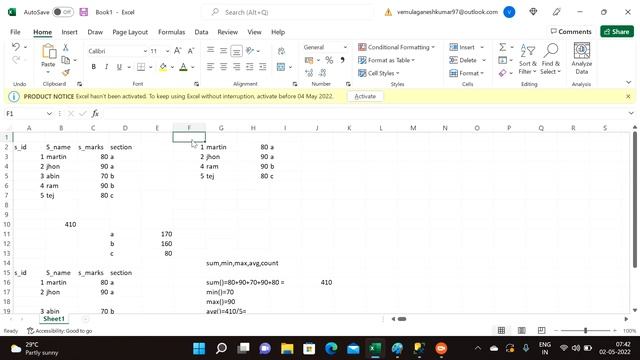Viewport: 640px width, 360px height.
Task: Click the AutoSum sigma icon
Action: click(502, 47)
